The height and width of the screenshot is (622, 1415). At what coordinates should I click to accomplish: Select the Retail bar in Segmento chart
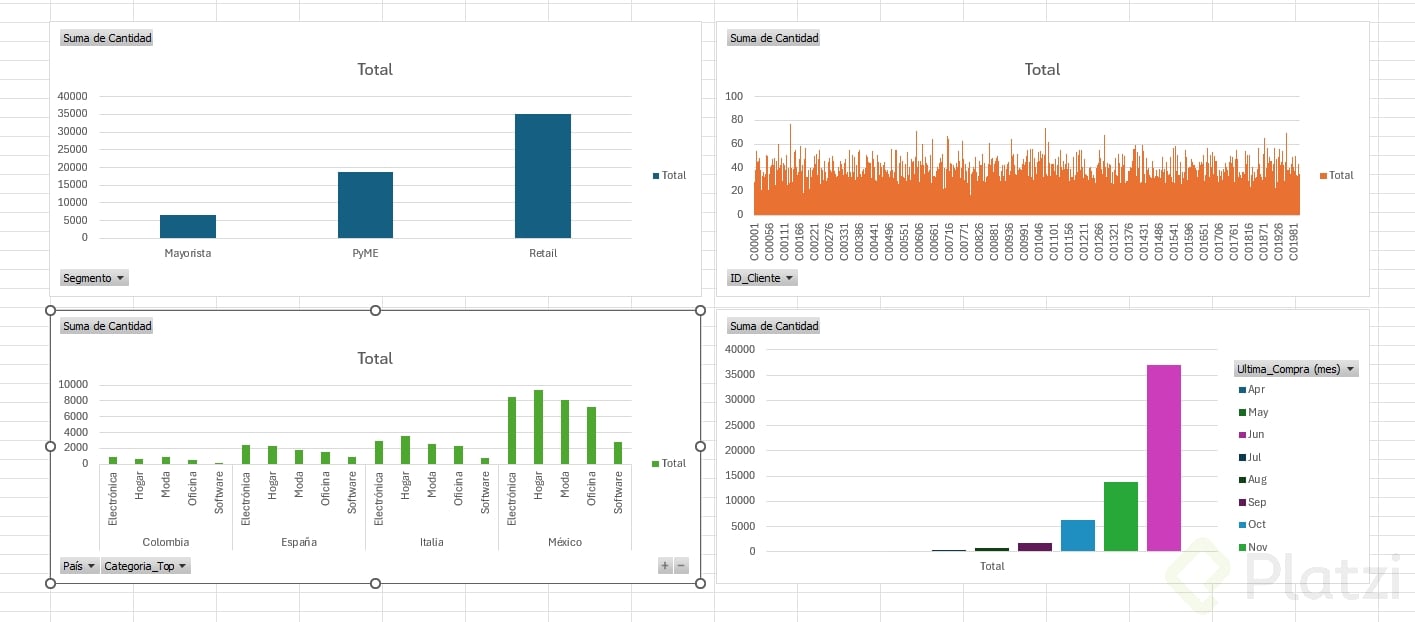click(x=543, y=176)
